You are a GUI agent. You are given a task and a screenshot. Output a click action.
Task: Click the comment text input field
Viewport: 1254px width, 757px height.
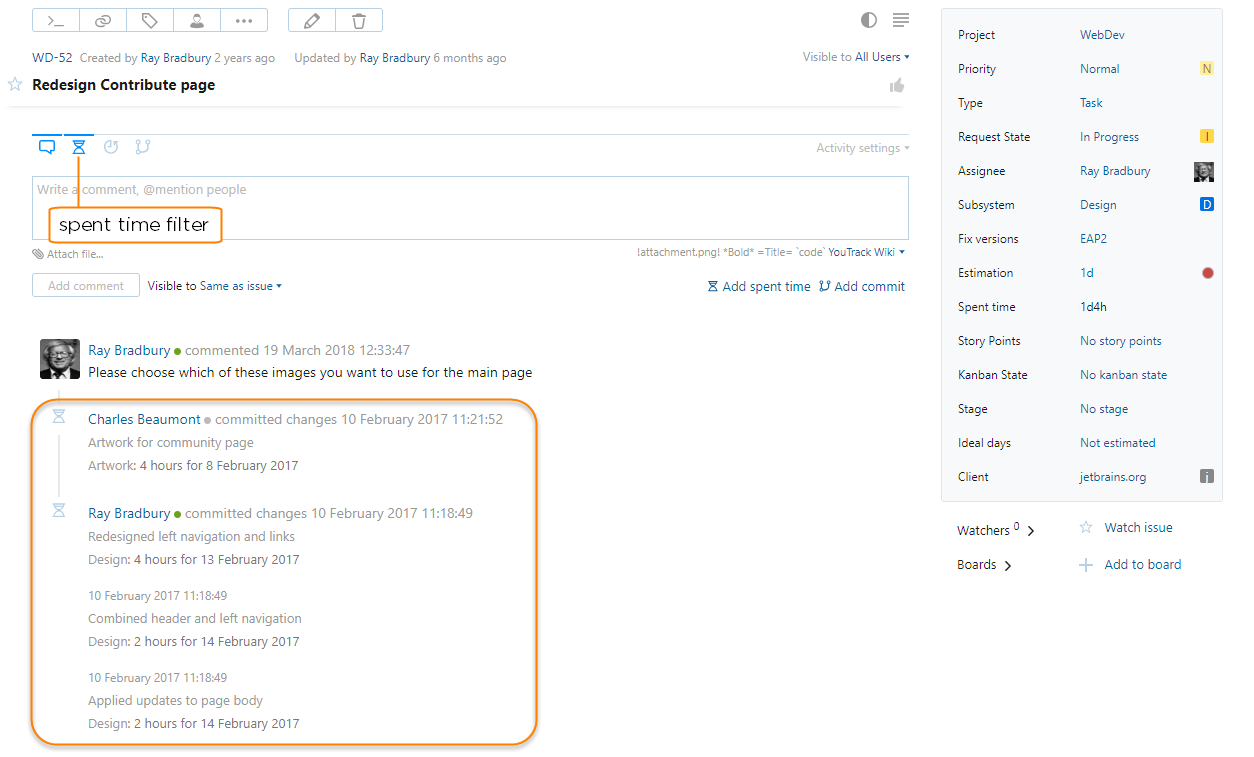470,208
